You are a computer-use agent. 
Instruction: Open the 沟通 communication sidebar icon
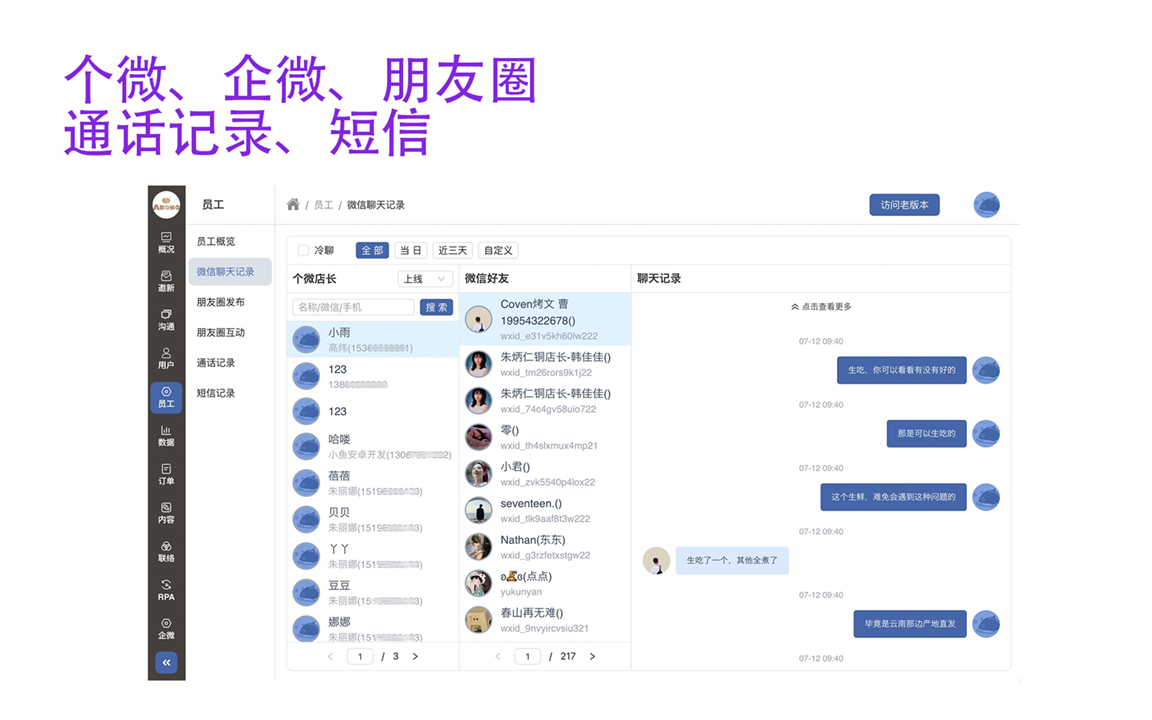click(166, 320)
